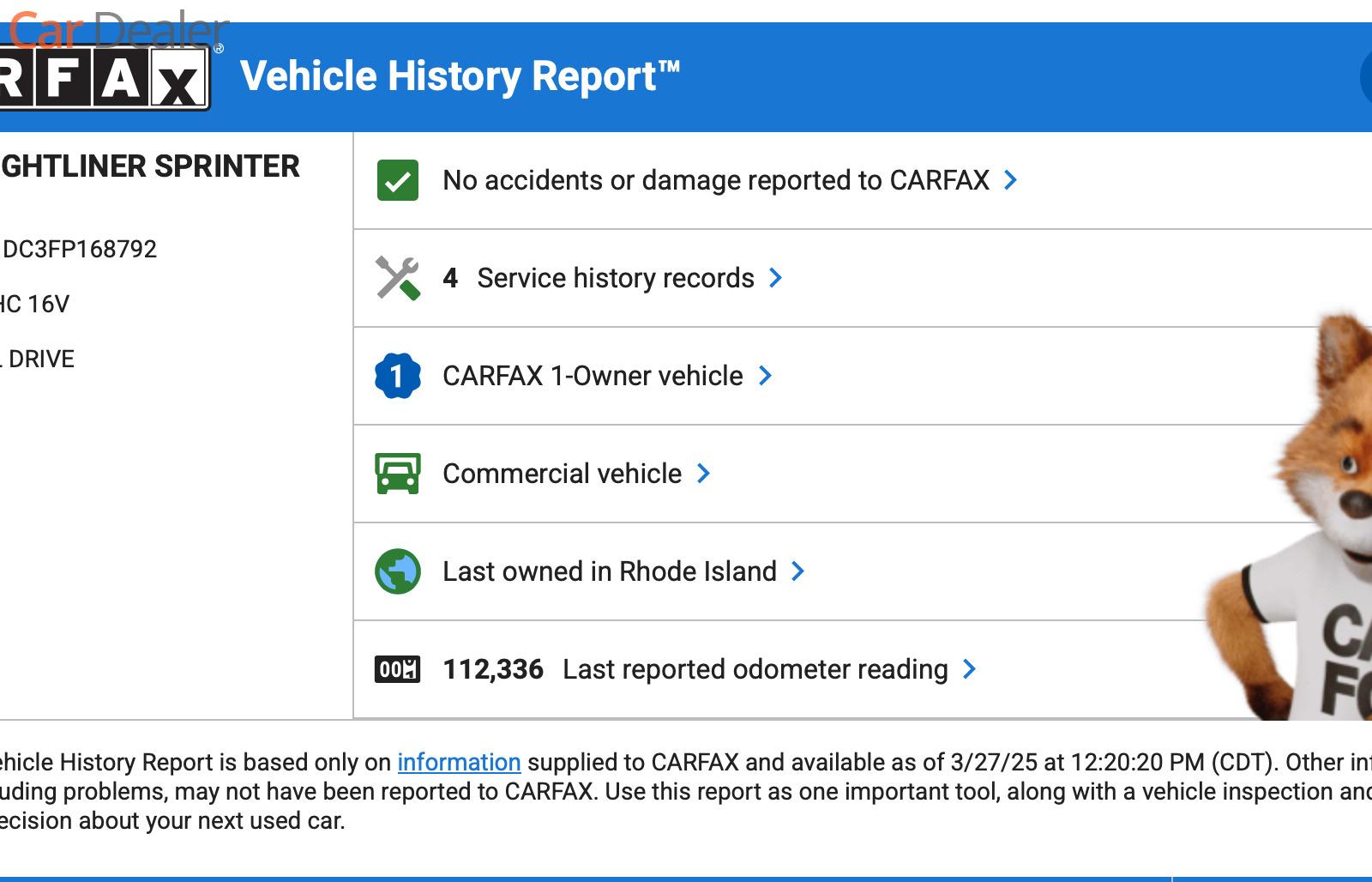Expand the chevron beside Commercial vehicle

704,474
